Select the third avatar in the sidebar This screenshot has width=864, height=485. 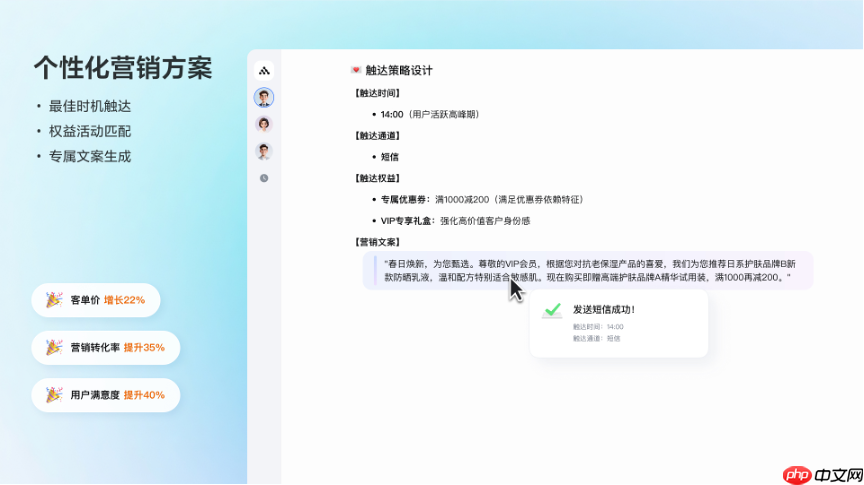(x=264, y=151)
